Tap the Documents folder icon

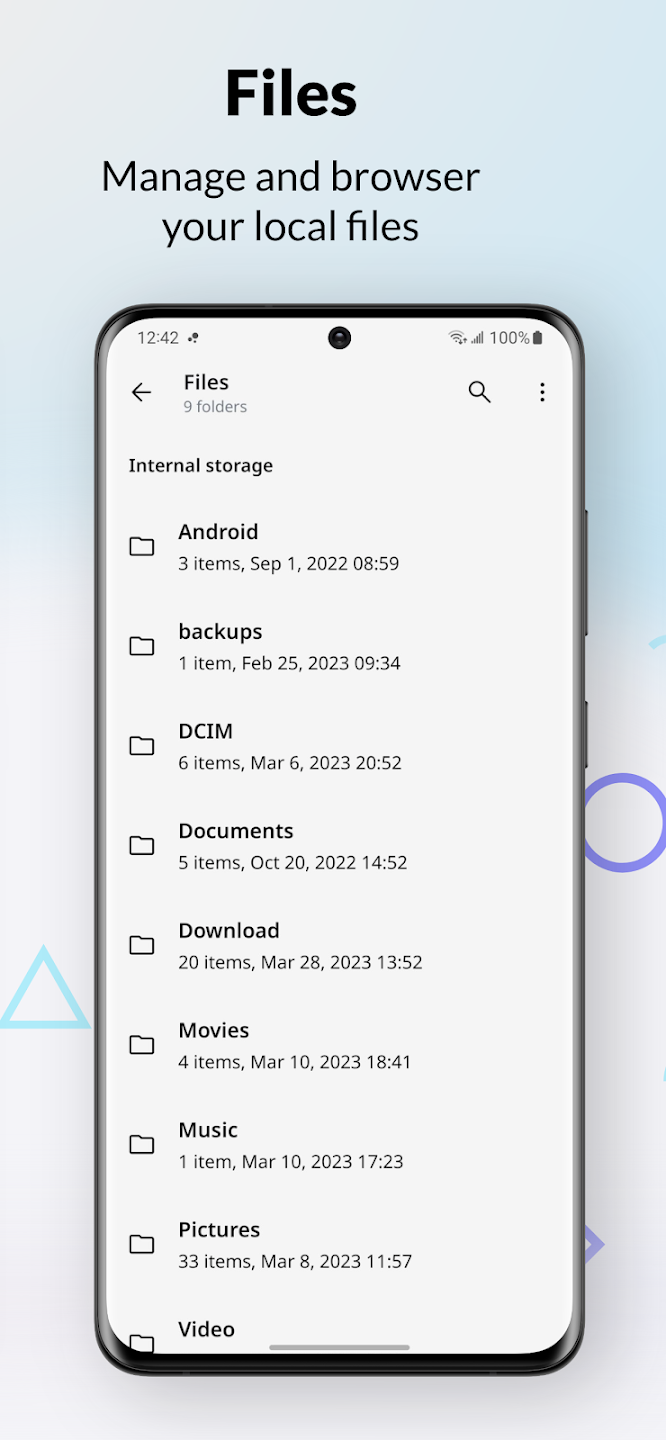(142, 846)
